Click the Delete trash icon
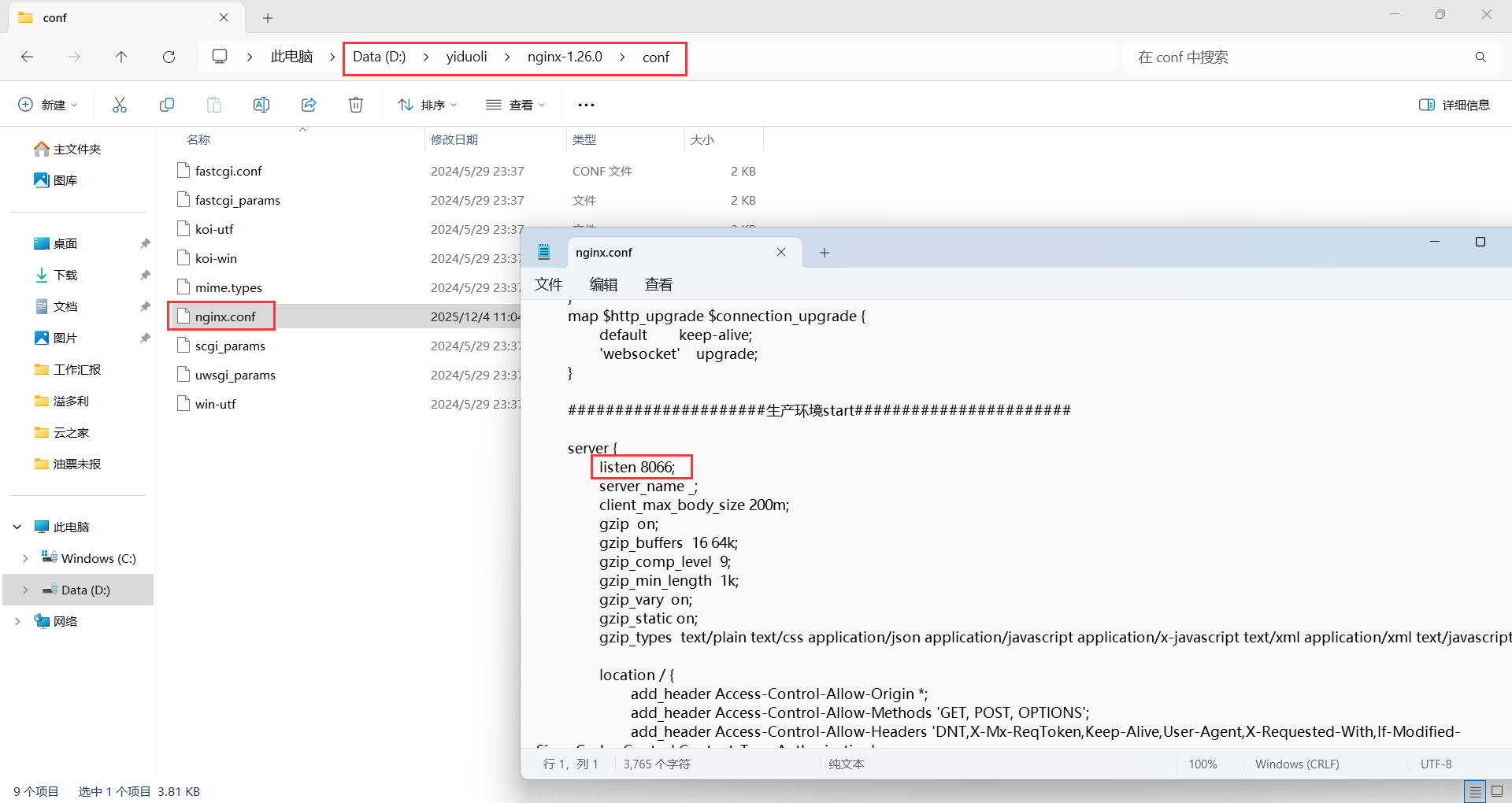1512x803 pixels. [x=356, y=105]
